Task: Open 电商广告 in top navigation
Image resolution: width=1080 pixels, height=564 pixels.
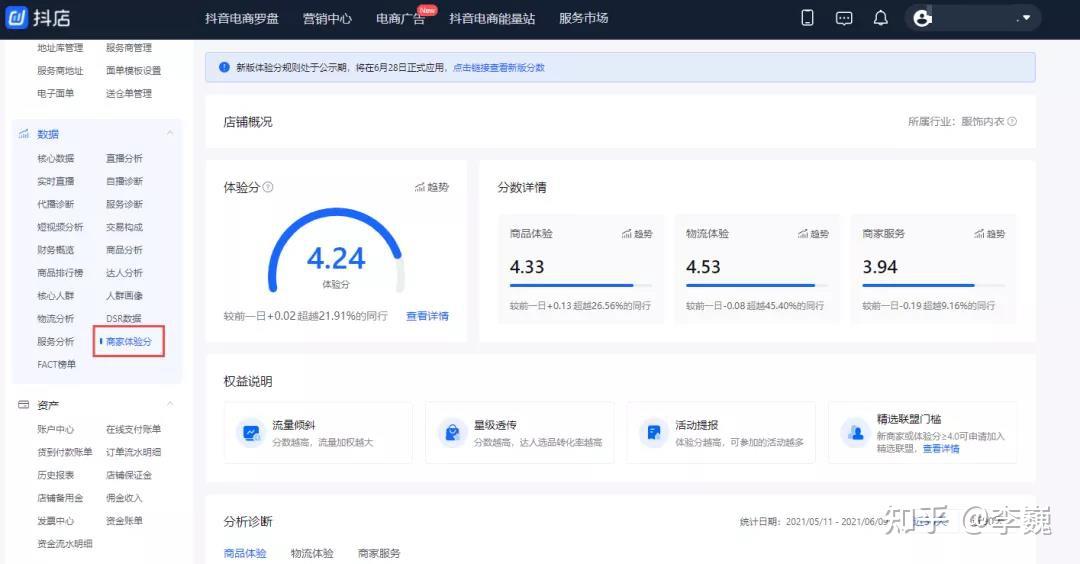Action: pos(400,19)
